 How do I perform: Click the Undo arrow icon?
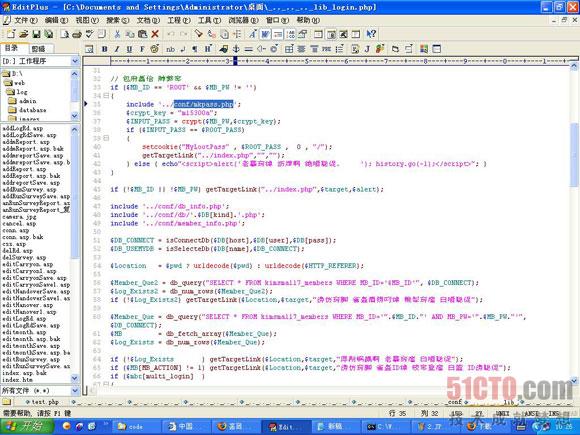point(171,34)
